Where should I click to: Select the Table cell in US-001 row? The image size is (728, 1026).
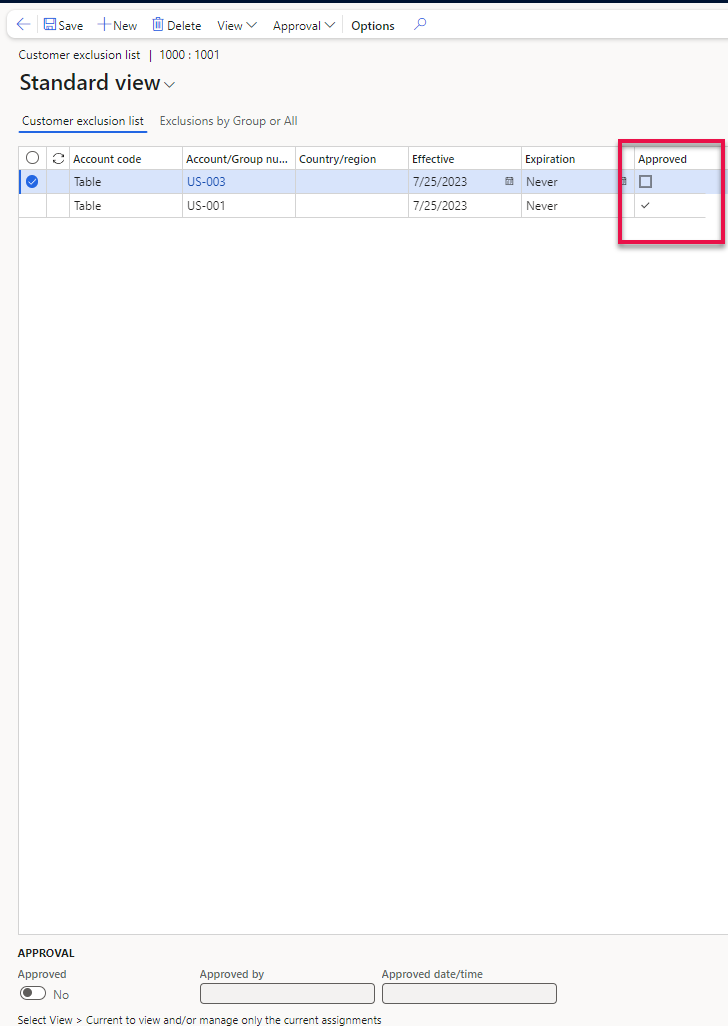coord(126,205)
